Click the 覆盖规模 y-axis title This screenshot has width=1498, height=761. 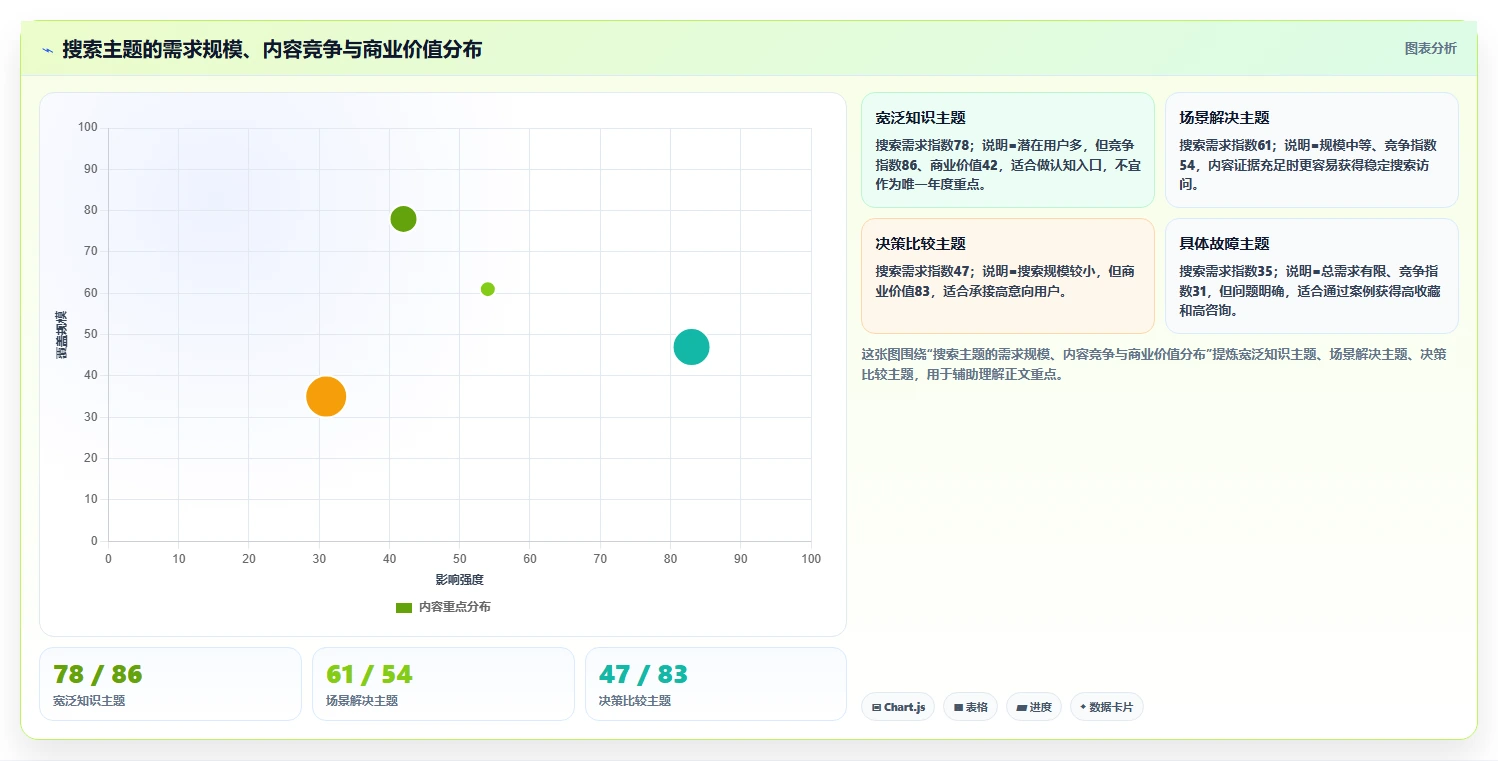[x=61, y=335]
